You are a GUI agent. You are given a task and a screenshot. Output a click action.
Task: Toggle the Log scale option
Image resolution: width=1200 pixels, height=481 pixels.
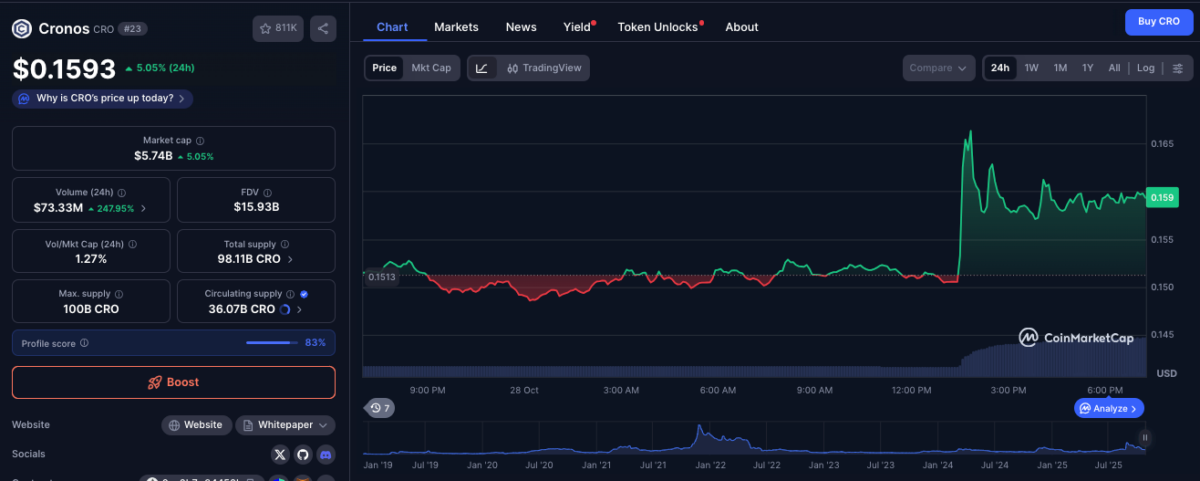coord(1145,68)
